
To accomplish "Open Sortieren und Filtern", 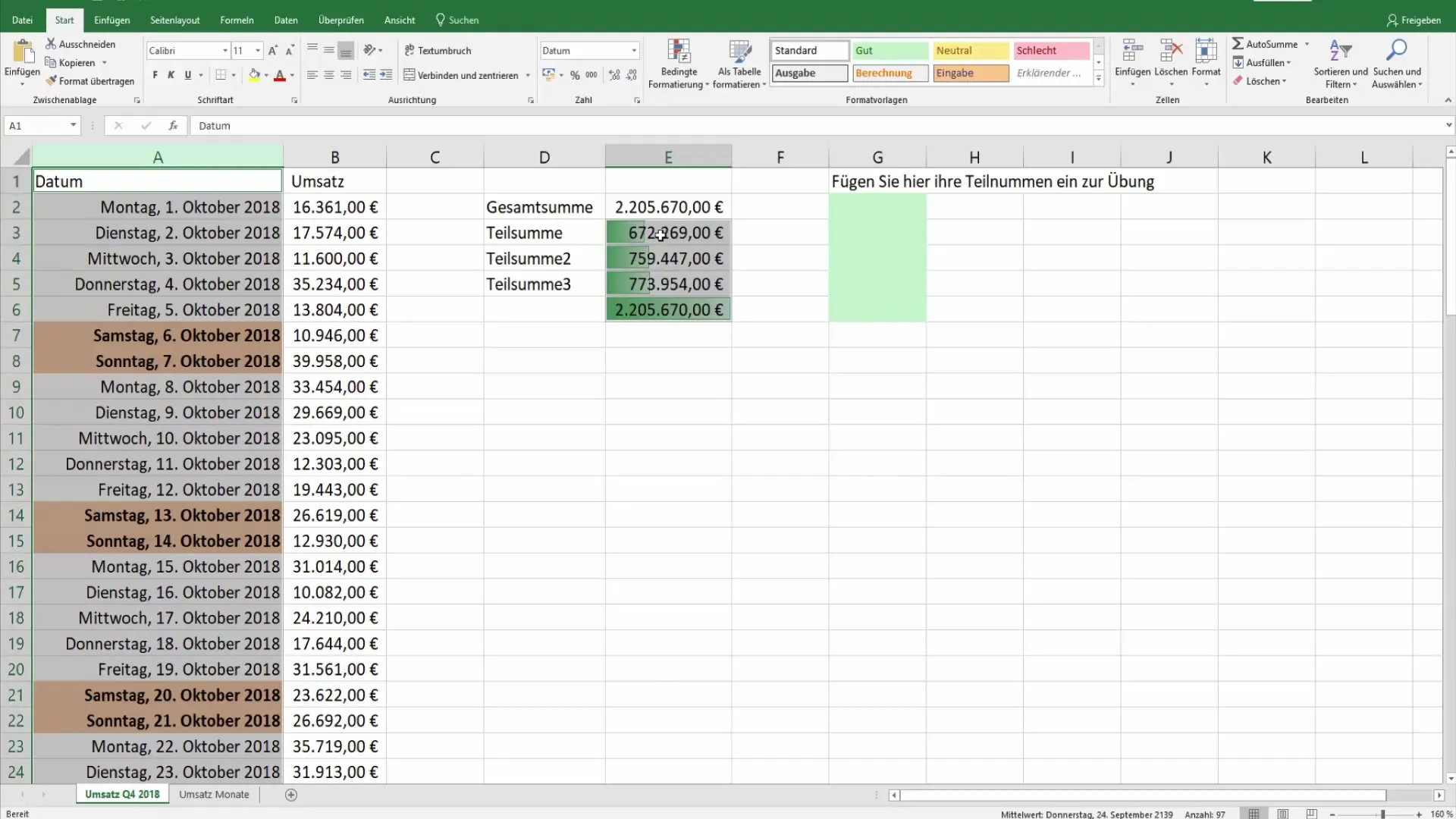I will [1341, 64].
